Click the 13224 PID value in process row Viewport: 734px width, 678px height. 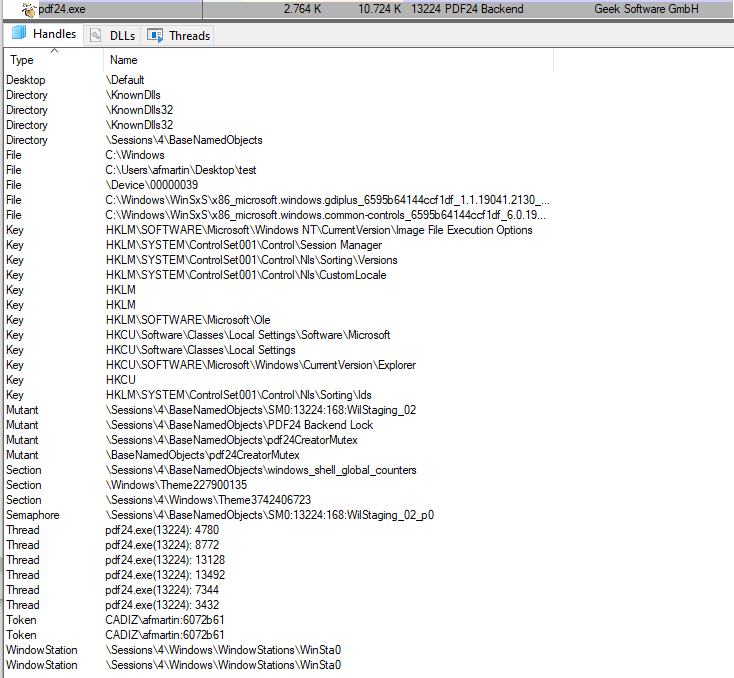[426, 9]
